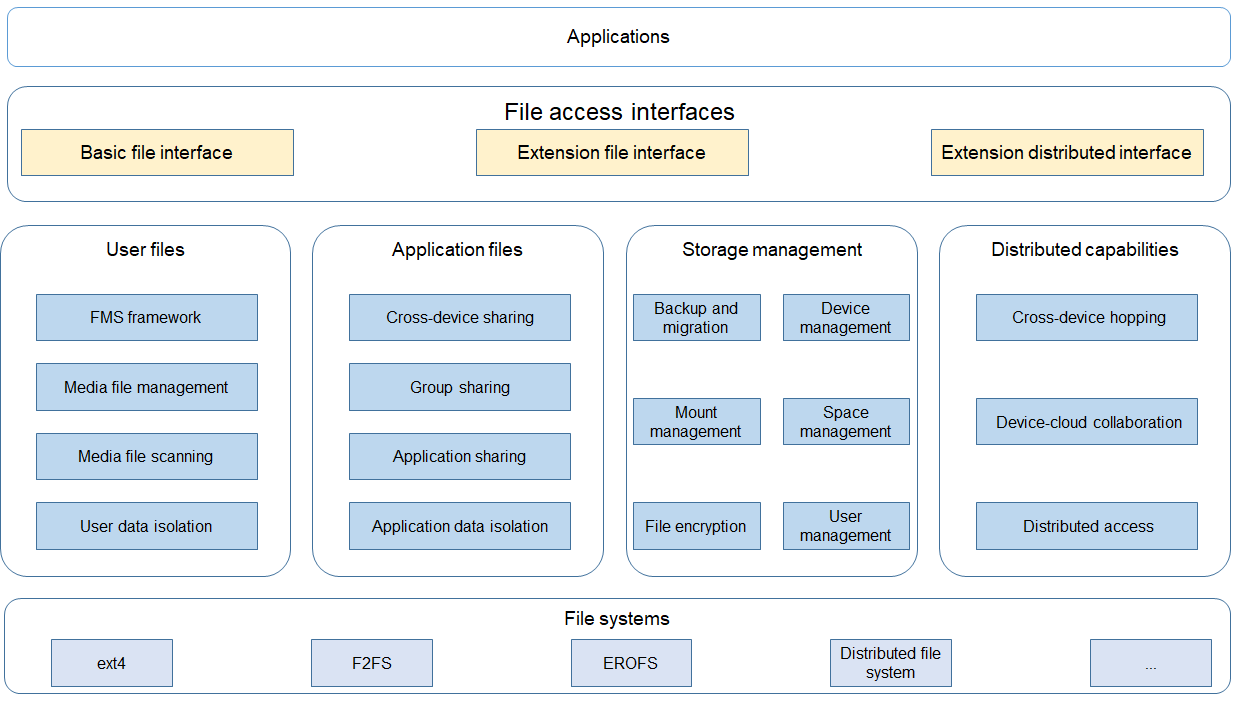
Task: Click the Application data isolation block
Action: [460, 526]
